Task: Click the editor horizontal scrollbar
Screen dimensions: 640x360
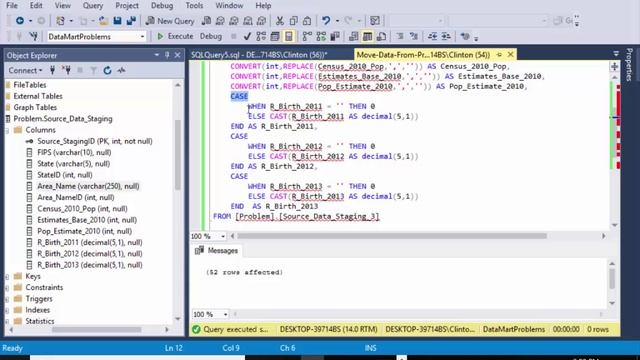Action: 392,236
